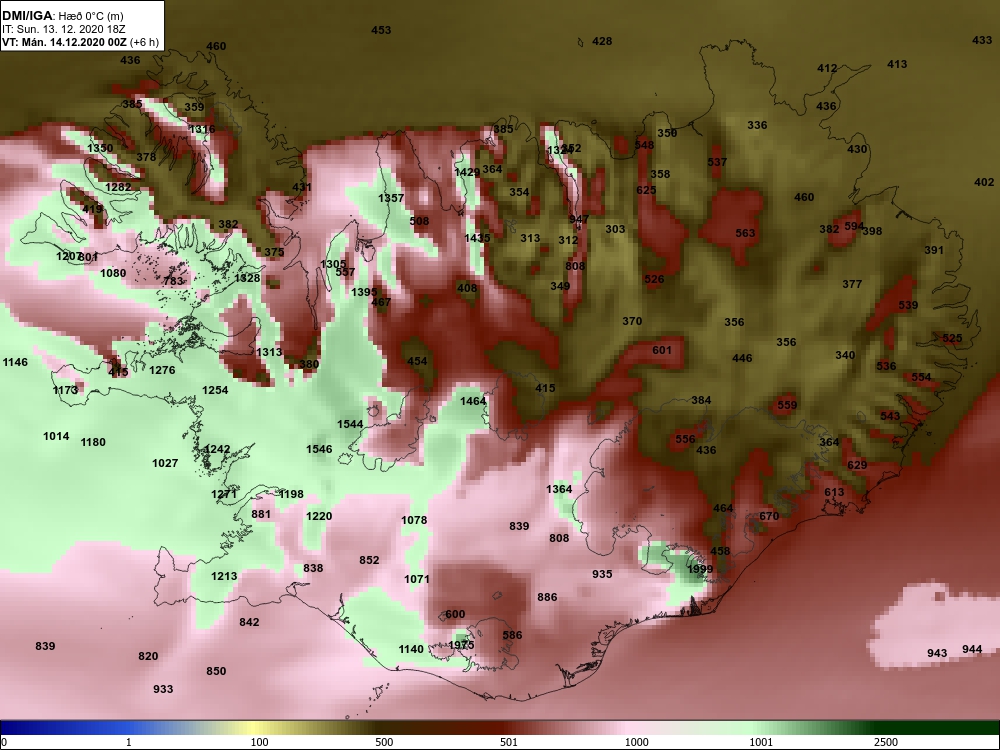The height and width of the screenshot is (750, 1000).
Task: Click the map value '1213'
Action: tap(224, 577)
